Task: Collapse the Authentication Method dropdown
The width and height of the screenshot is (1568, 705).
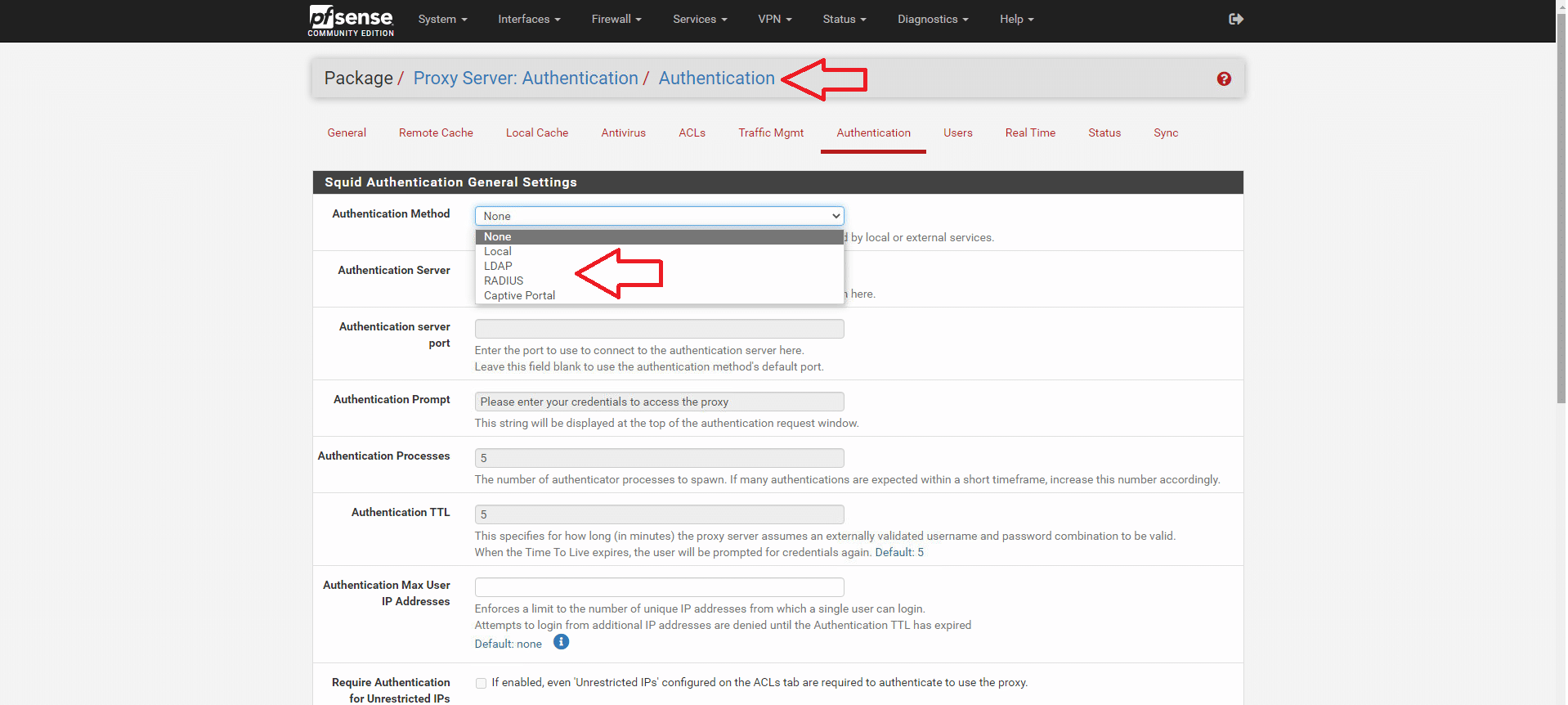Action: [659, 216]
